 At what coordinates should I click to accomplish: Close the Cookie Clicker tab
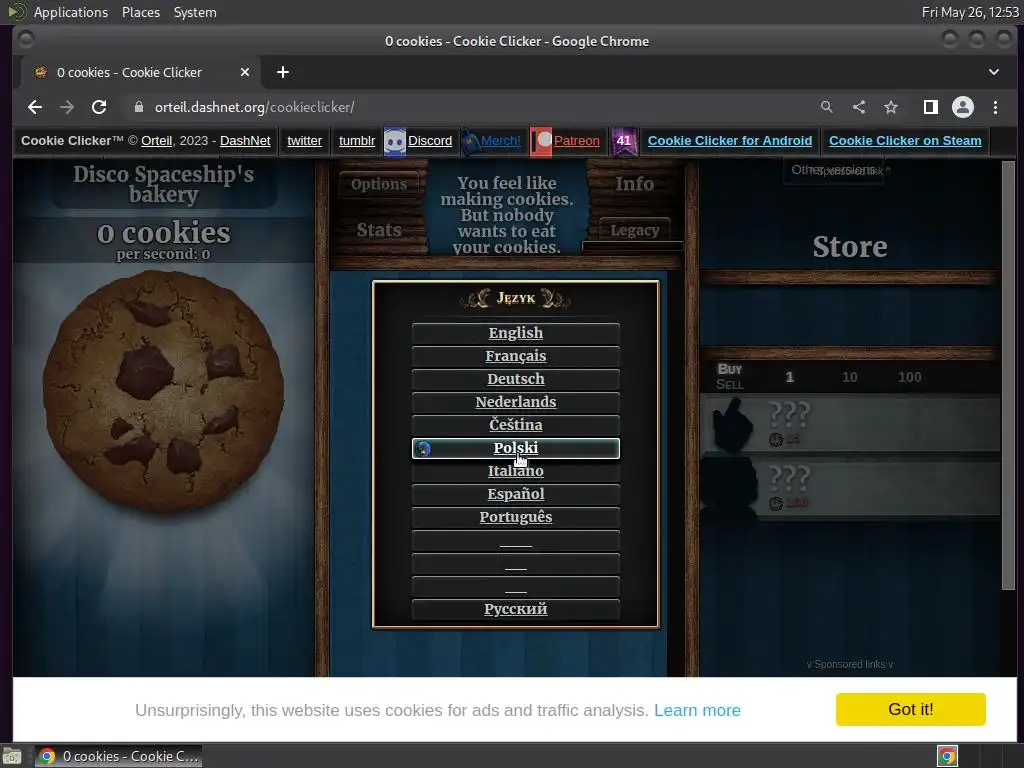tap(245, 72)
